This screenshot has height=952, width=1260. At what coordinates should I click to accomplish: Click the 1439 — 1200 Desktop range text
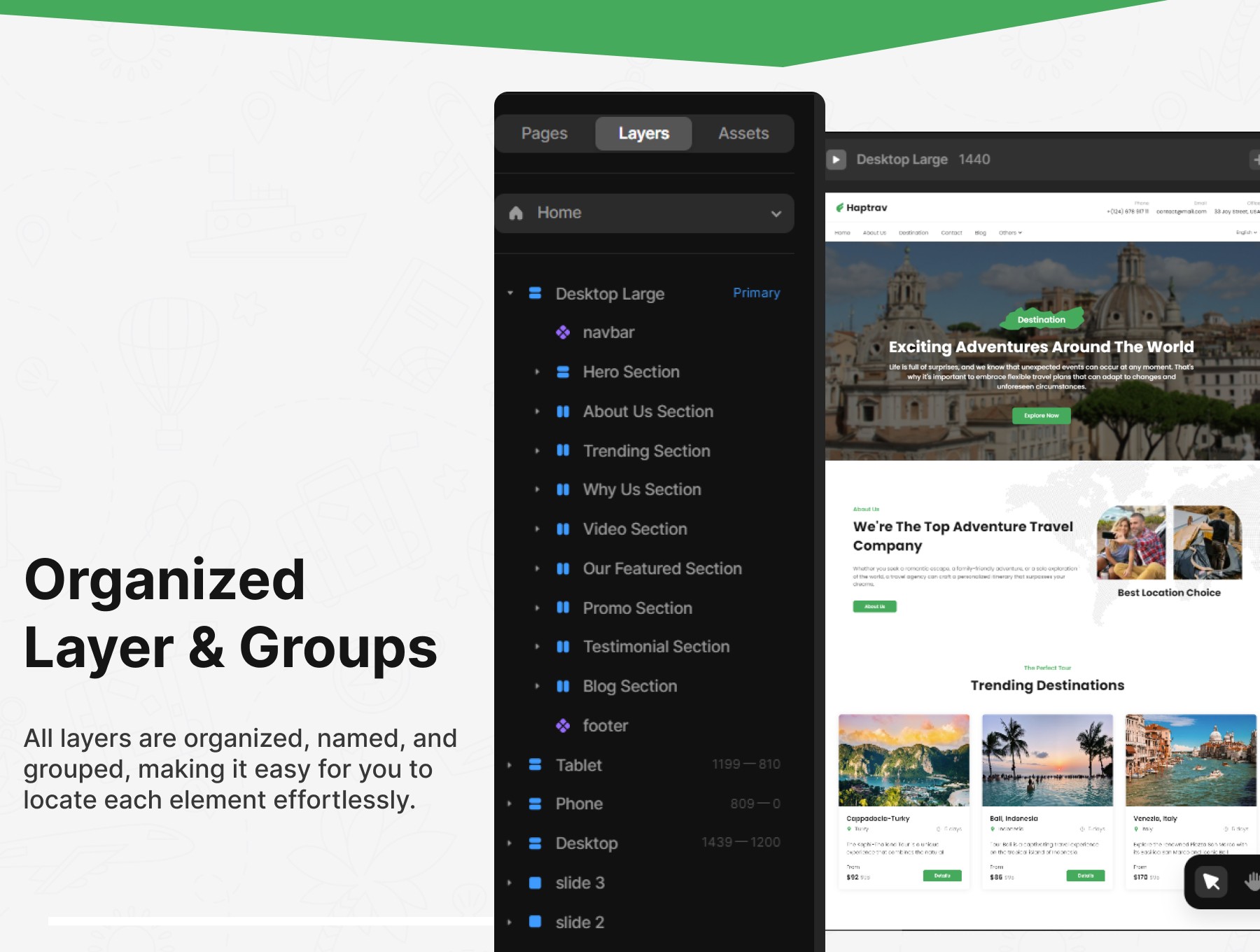(741, 842)
